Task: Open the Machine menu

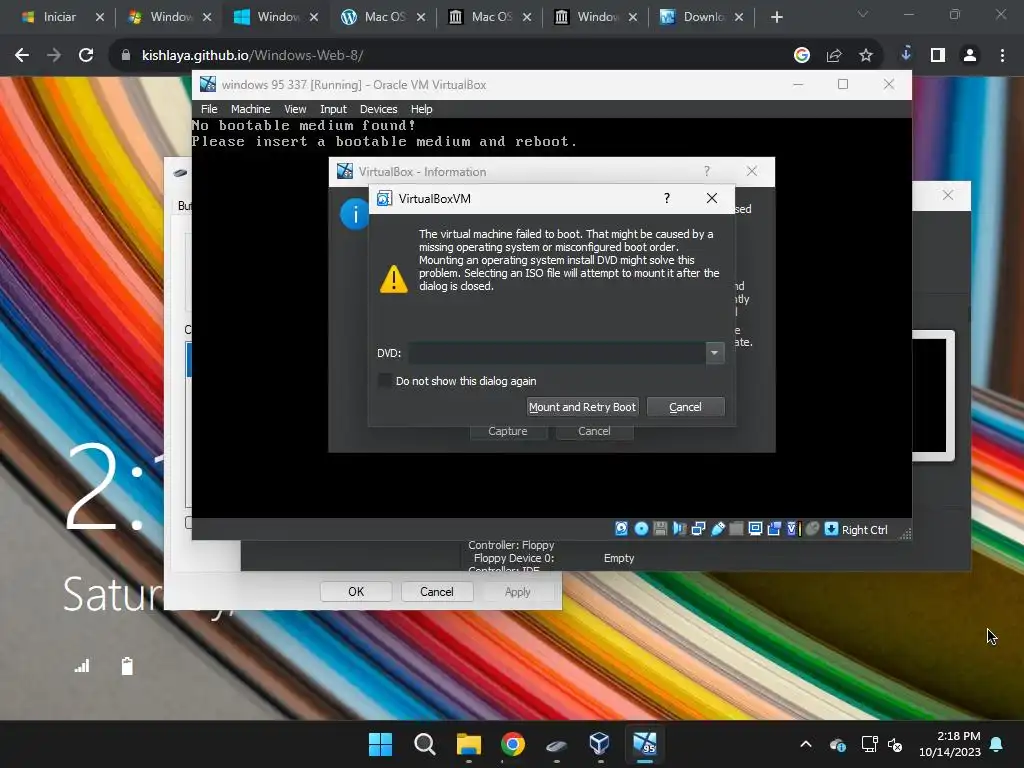Action: [250, 109]
